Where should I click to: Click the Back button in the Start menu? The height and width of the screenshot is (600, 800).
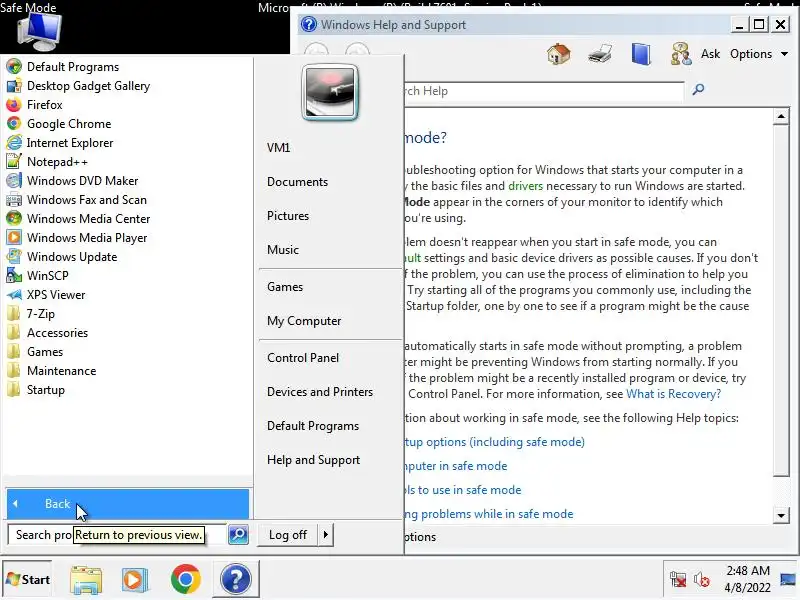pos(128,504)
